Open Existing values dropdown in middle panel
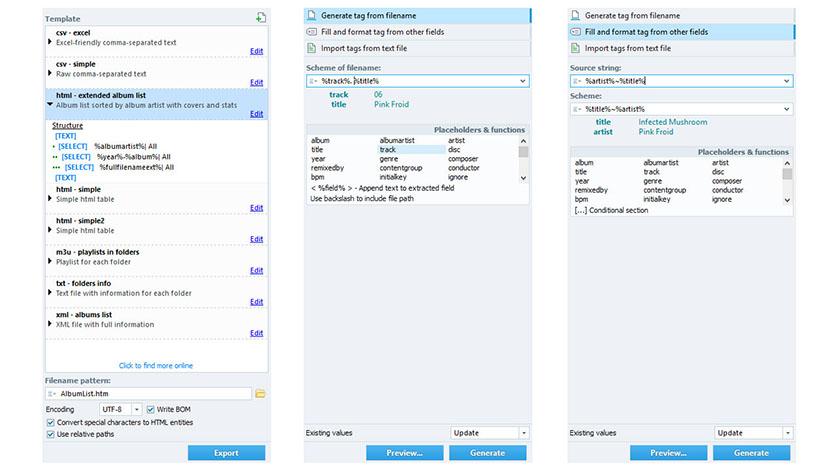Image resolution: width=836 pixels, height=470 pixels. click(x=524, y=433)
